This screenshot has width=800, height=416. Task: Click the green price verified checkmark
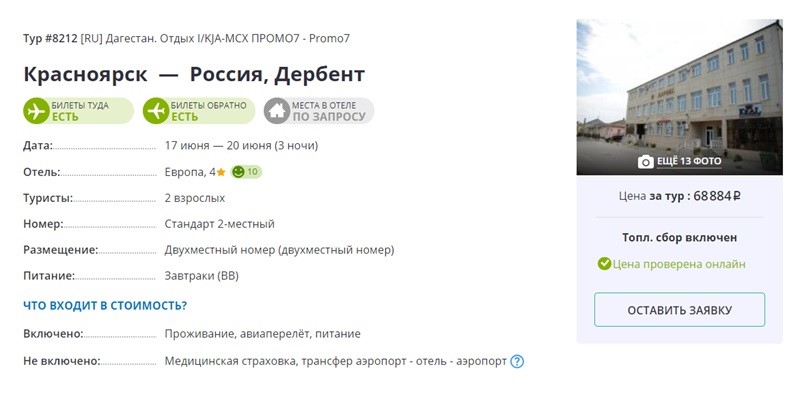point(604,264)
